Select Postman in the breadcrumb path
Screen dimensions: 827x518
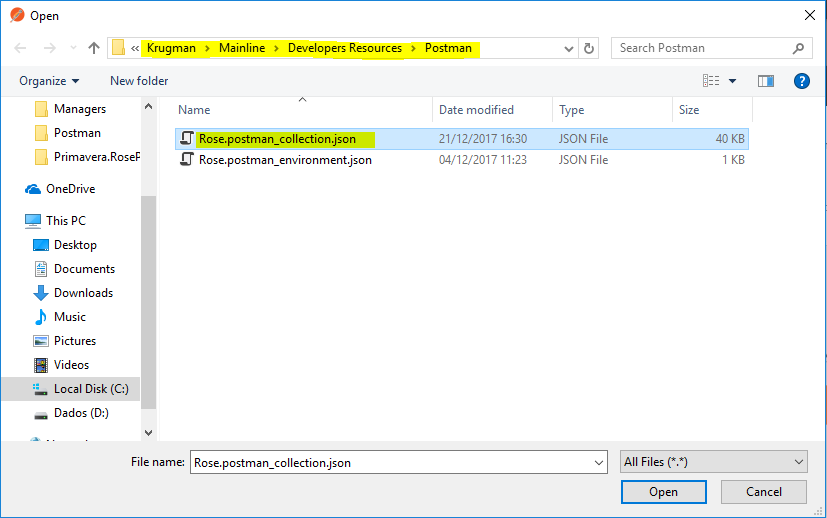[x=448, y=48]
